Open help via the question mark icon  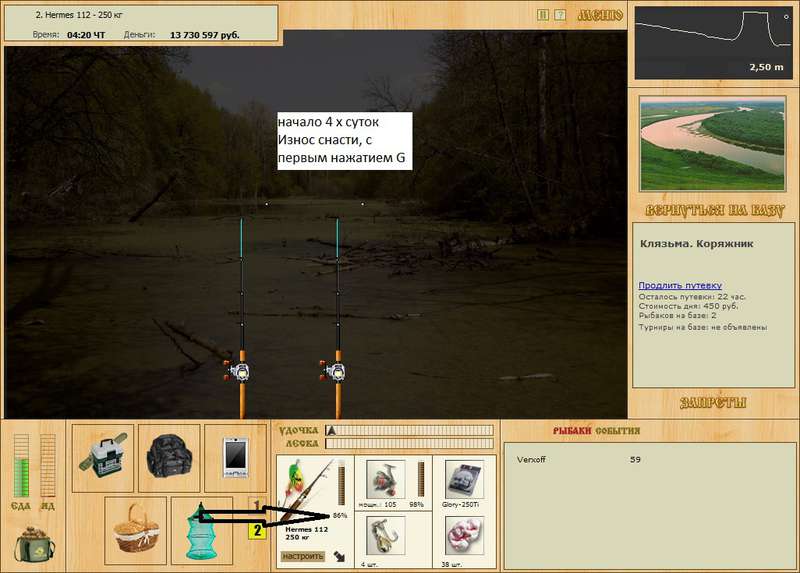point(560,15)
